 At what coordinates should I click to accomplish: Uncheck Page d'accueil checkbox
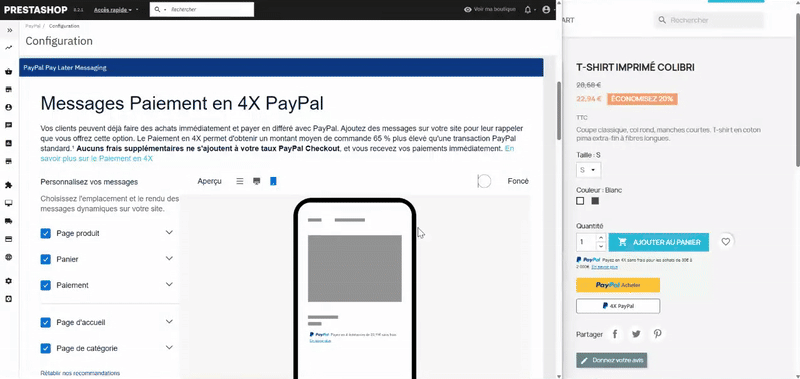coord(45,322)
